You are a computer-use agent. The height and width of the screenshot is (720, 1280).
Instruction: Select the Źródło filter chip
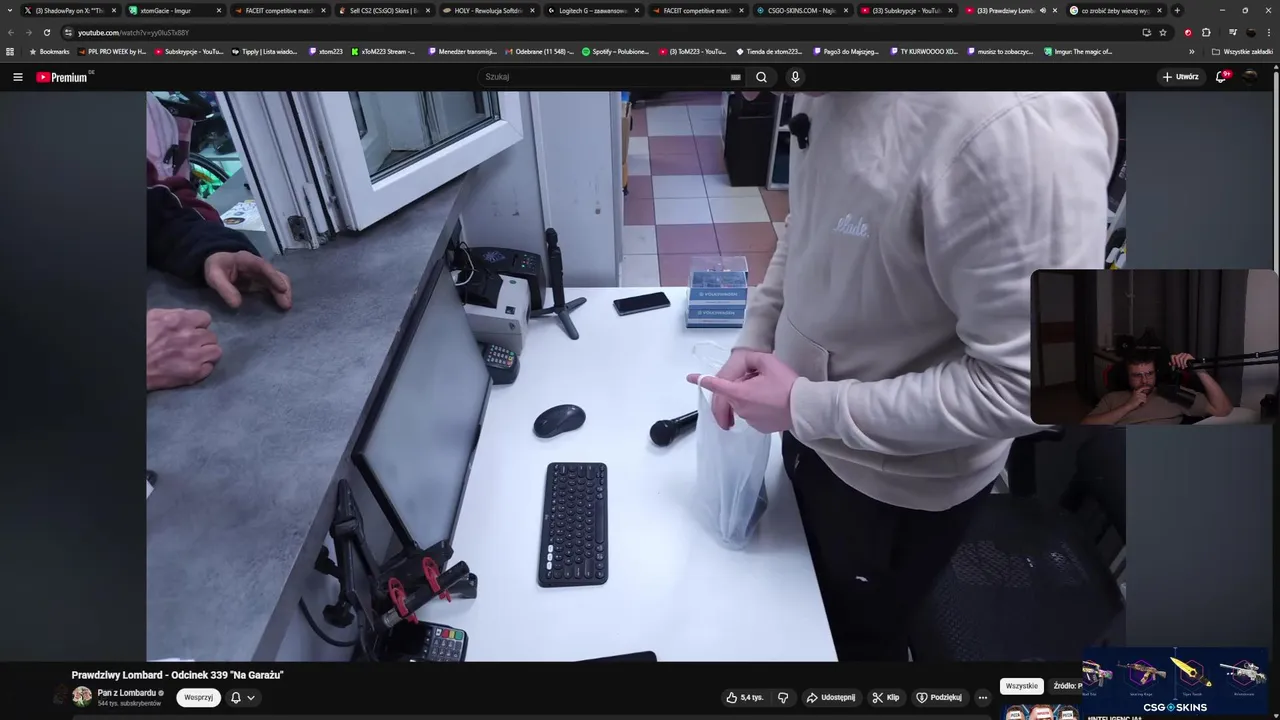[x=1068, y=686]
